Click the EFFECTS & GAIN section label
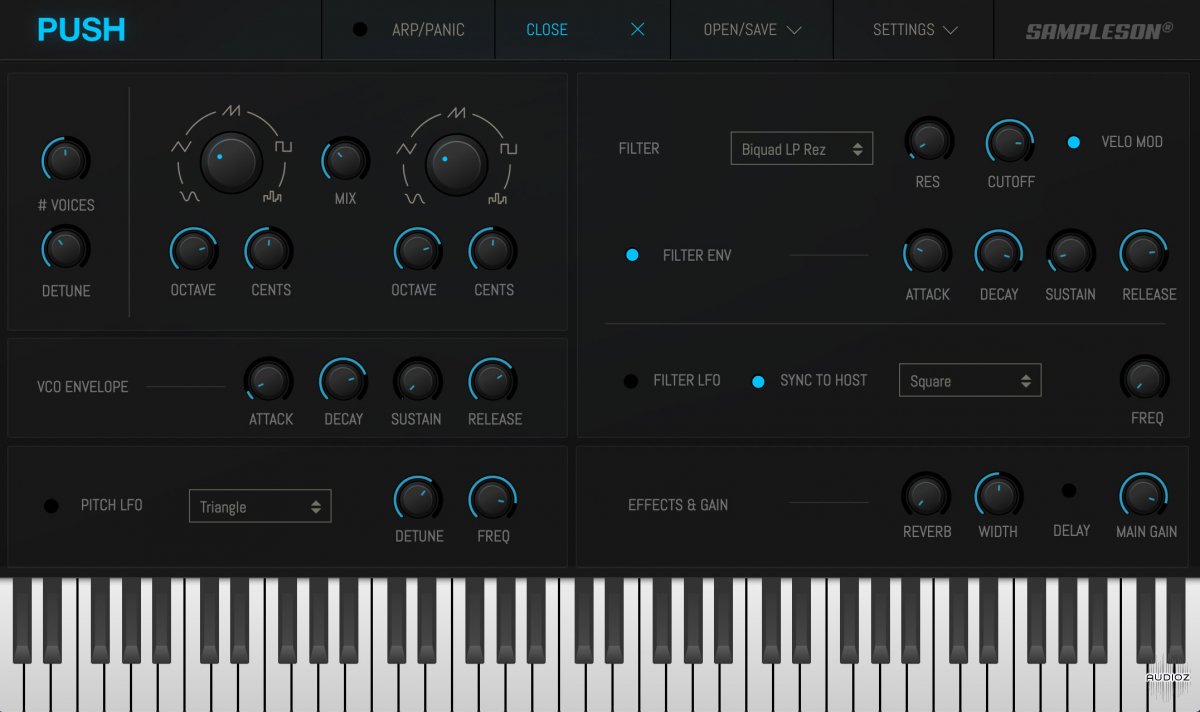The width and height of the screenshot is (1200, 712). click(x=678, y=505)
